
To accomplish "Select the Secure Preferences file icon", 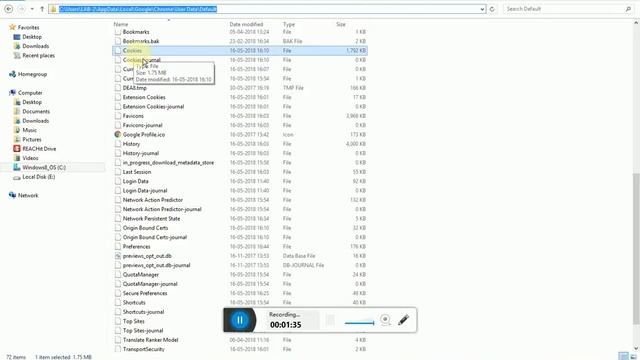I will click(118, 293).
